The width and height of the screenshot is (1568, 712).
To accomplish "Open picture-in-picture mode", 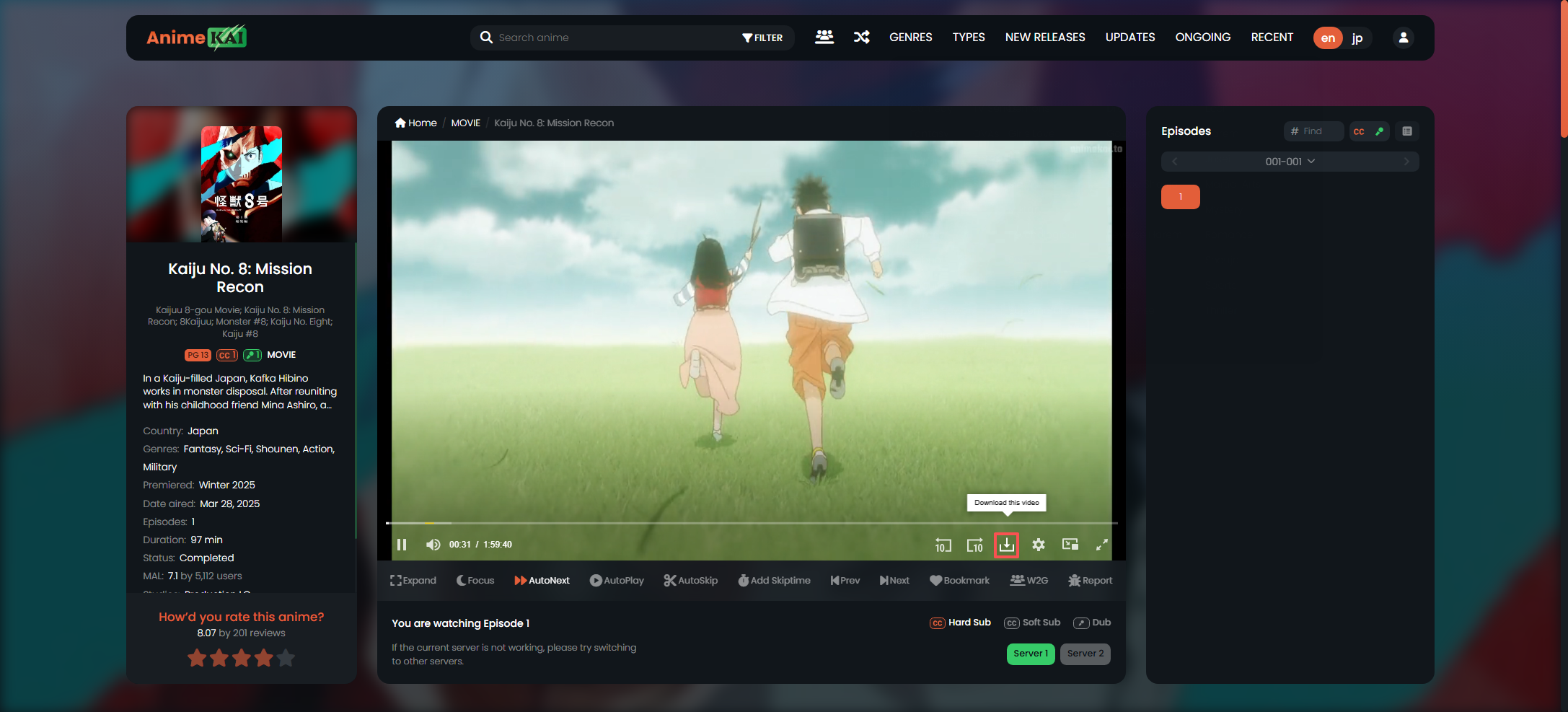I will 1070,545.
